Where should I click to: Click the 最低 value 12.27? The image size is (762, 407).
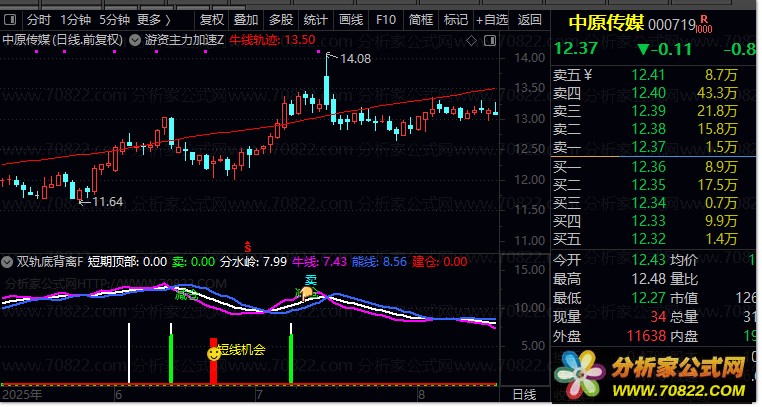[x=648, y=298]
